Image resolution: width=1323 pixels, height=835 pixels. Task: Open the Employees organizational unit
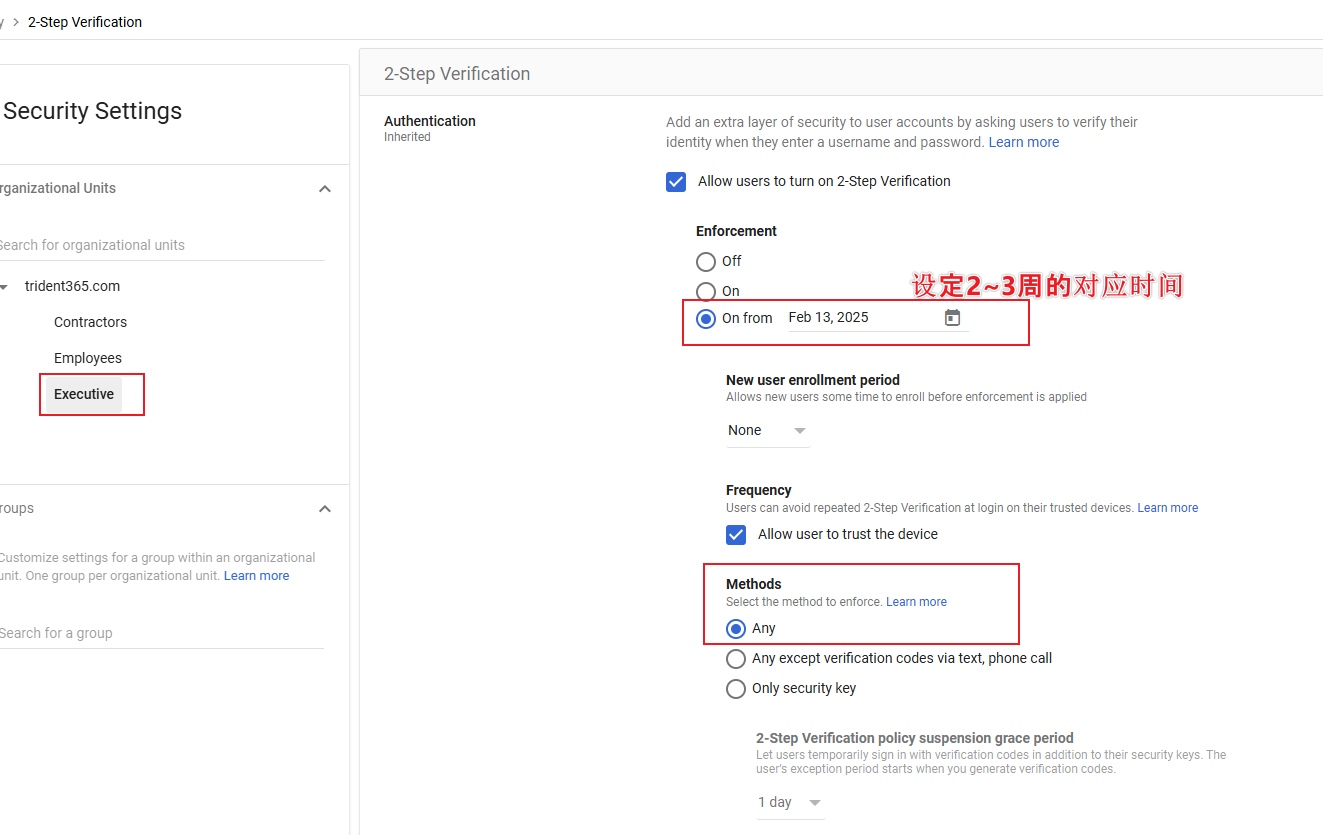click(88, 358)
